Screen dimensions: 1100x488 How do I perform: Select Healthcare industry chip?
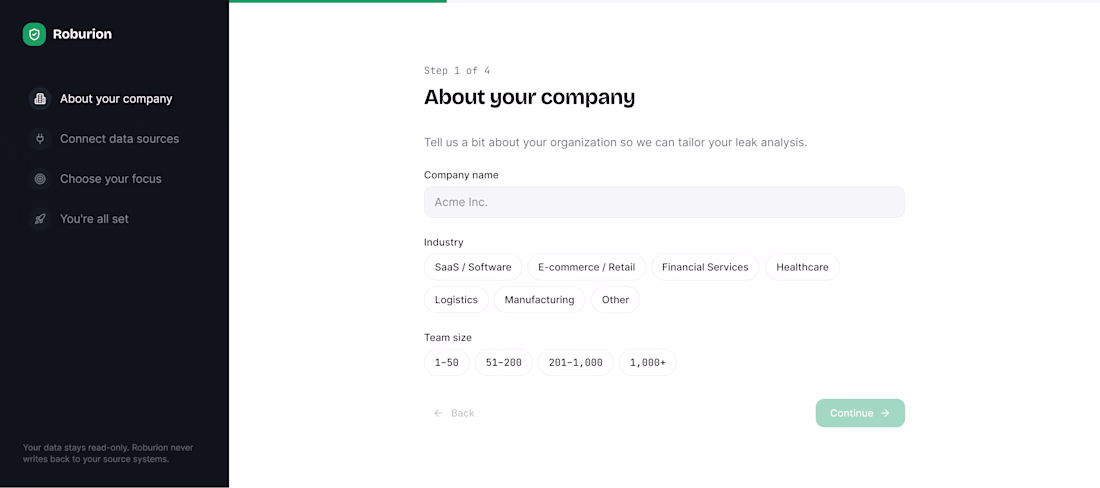pos(803,267)
